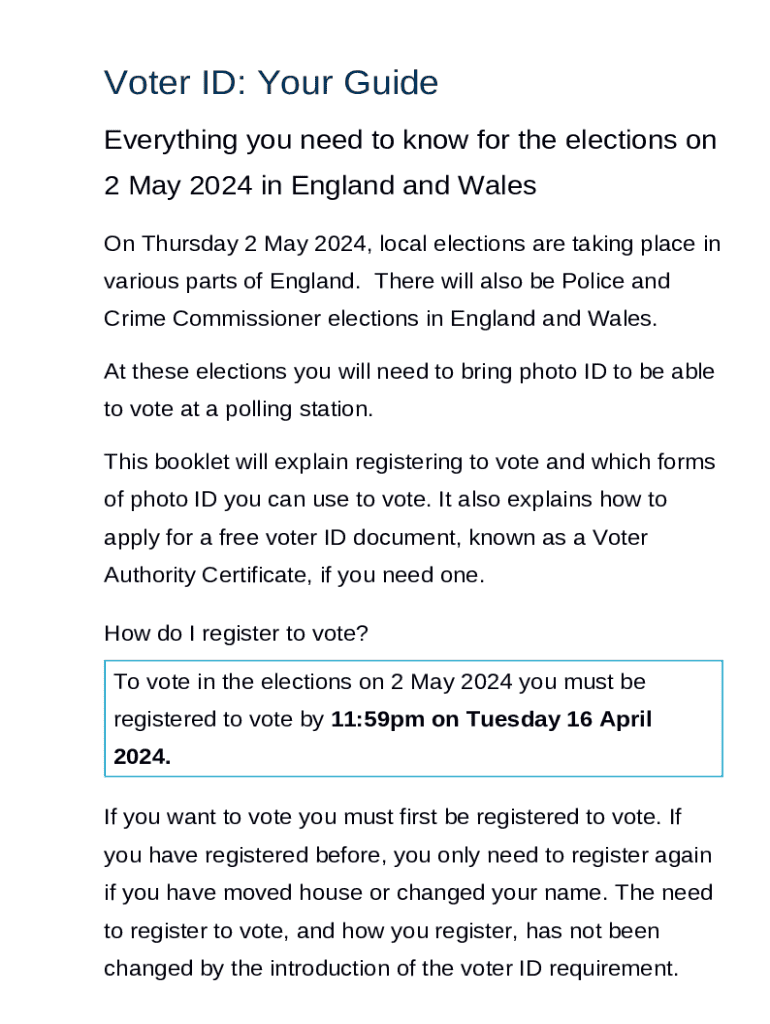
Task: Click the 'apply for a free voter ID document' line
Action: (376, 537)
